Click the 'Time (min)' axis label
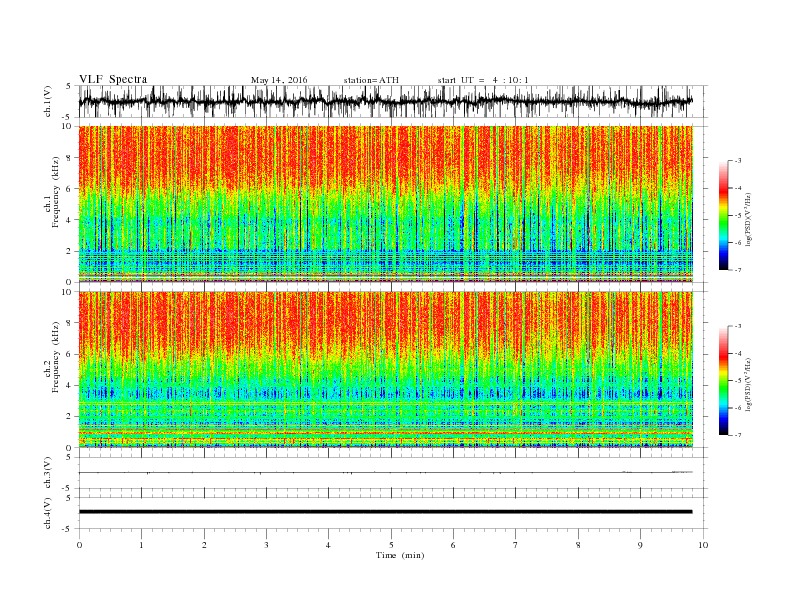The height and width of the screenshot is (612, 792). [x=400, y=555]
